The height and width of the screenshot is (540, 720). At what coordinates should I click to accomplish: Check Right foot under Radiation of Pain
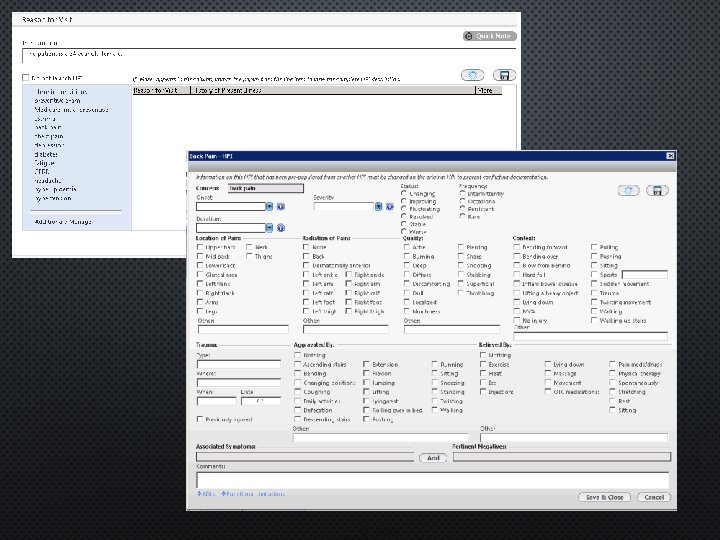[x=349, y=302]
